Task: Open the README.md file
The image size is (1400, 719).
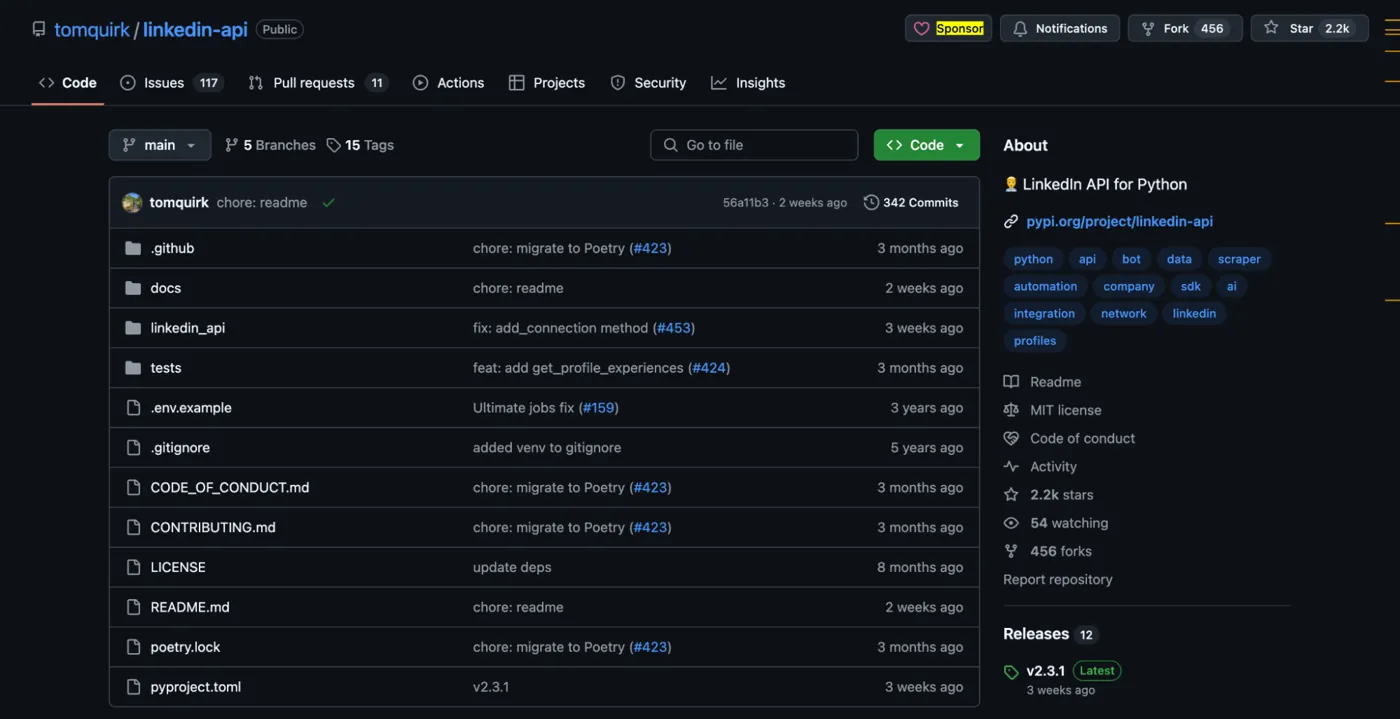Action: [190, 607]
